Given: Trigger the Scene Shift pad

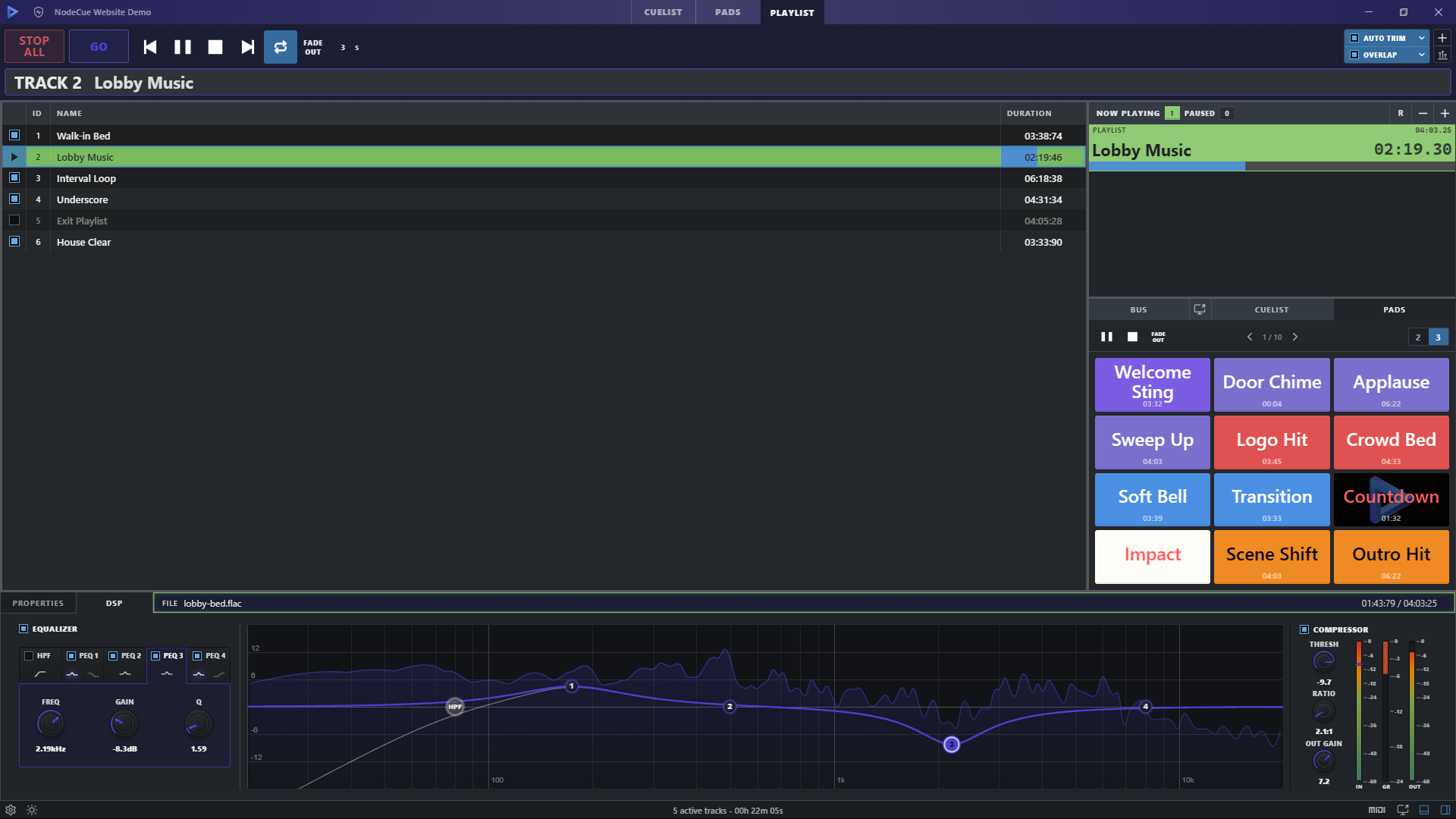Looking at the screenshot, I should tap(1272, 557).
